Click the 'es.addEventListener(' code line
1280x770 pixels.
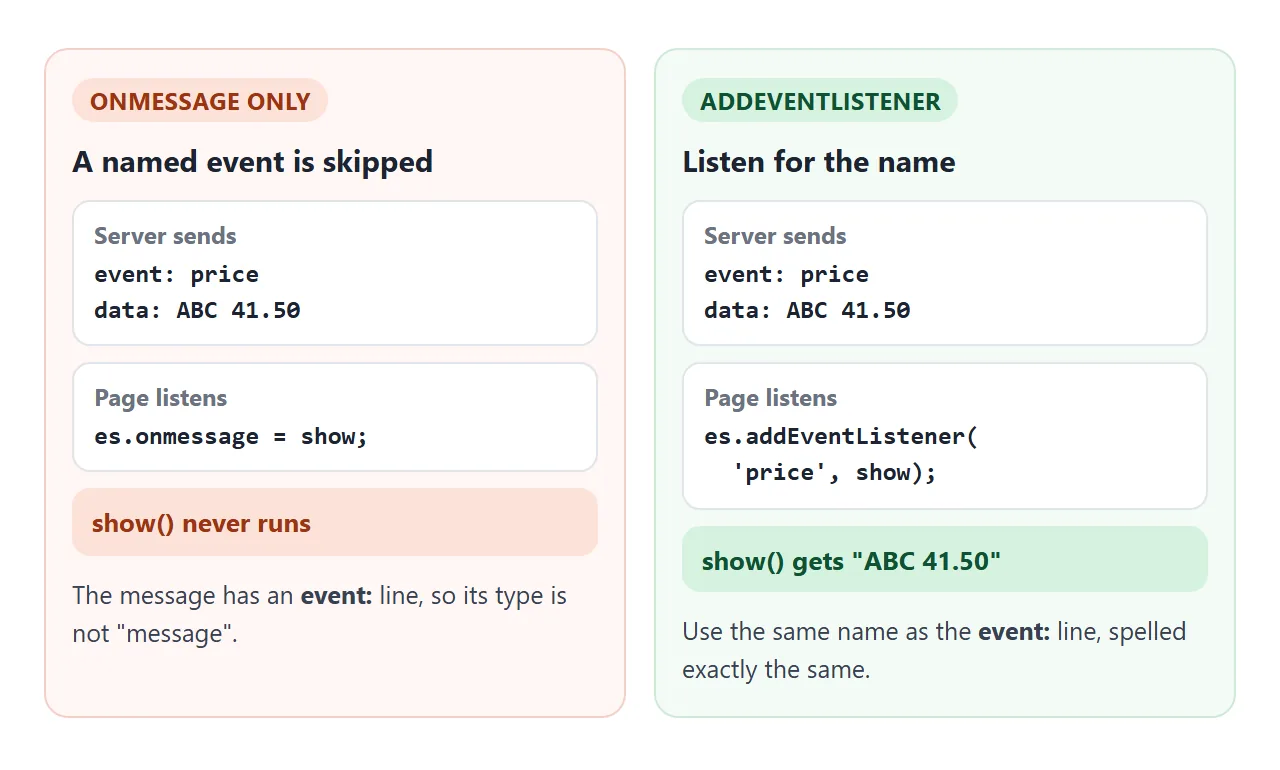tap(841, 436)
